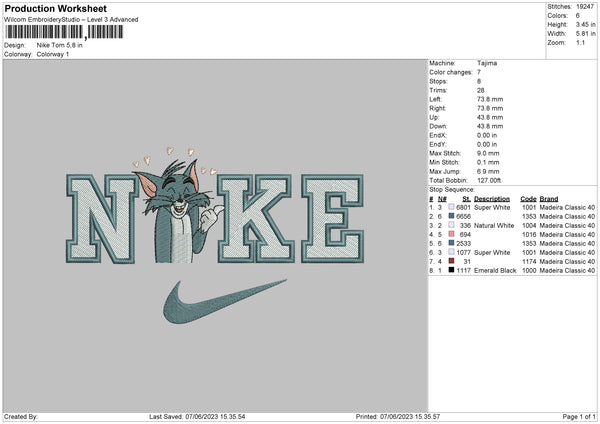This screenshot has height=424, width=600.
Task: Click the Zoom value 1:1
Action: point(580,42)
